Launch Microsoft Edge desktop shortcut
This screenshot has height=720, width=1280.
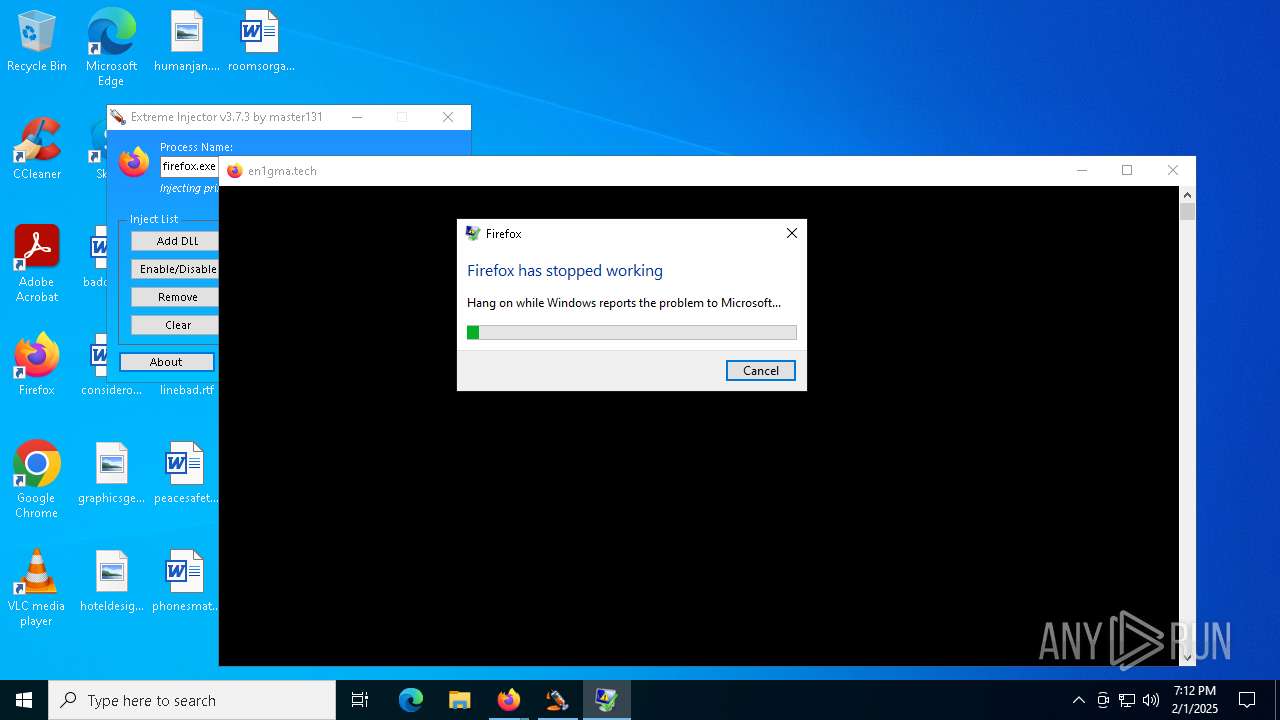pos(111,47)
